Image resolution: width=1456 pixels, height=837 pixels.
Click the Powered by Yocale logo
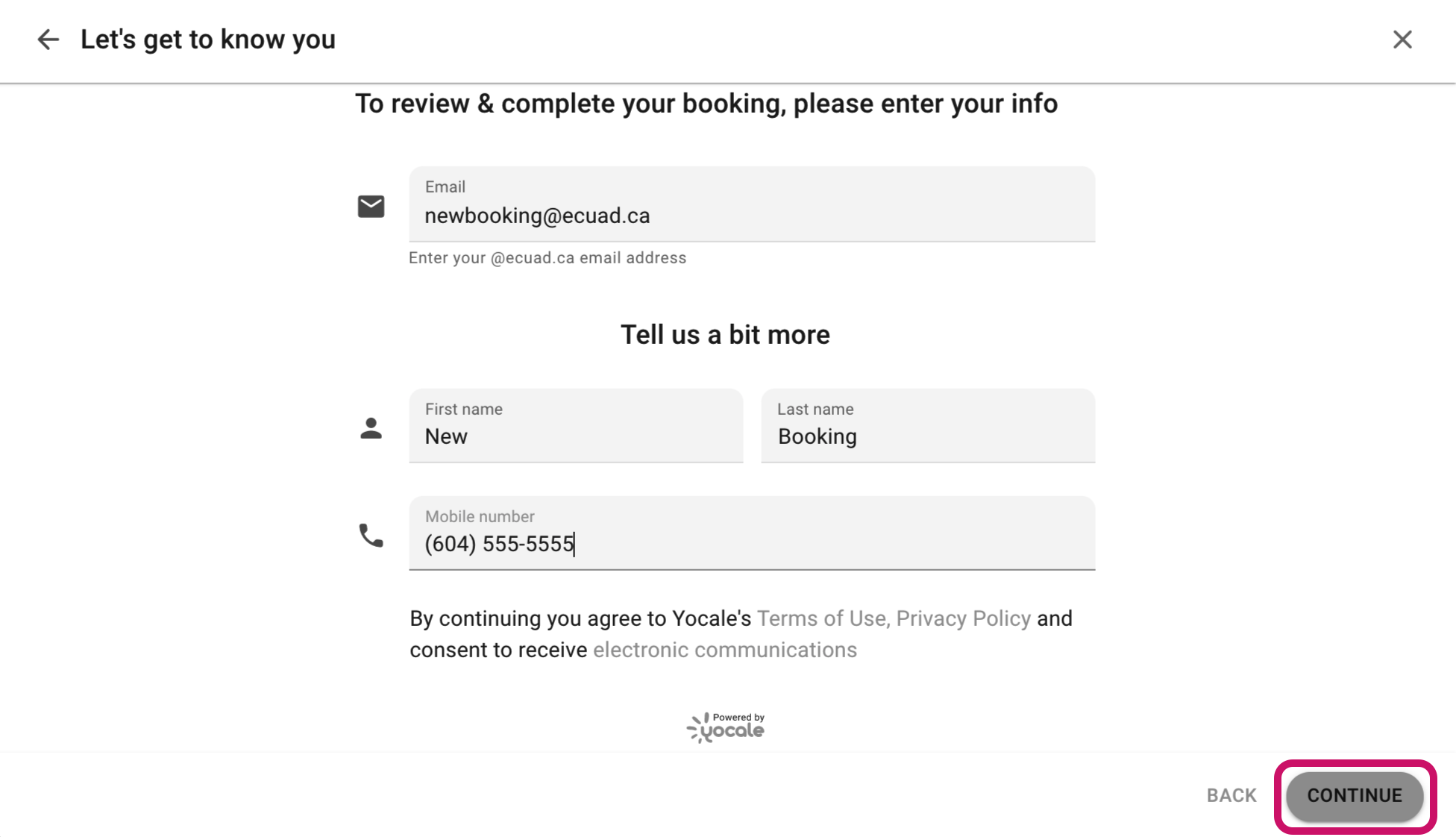coord(726,727)
